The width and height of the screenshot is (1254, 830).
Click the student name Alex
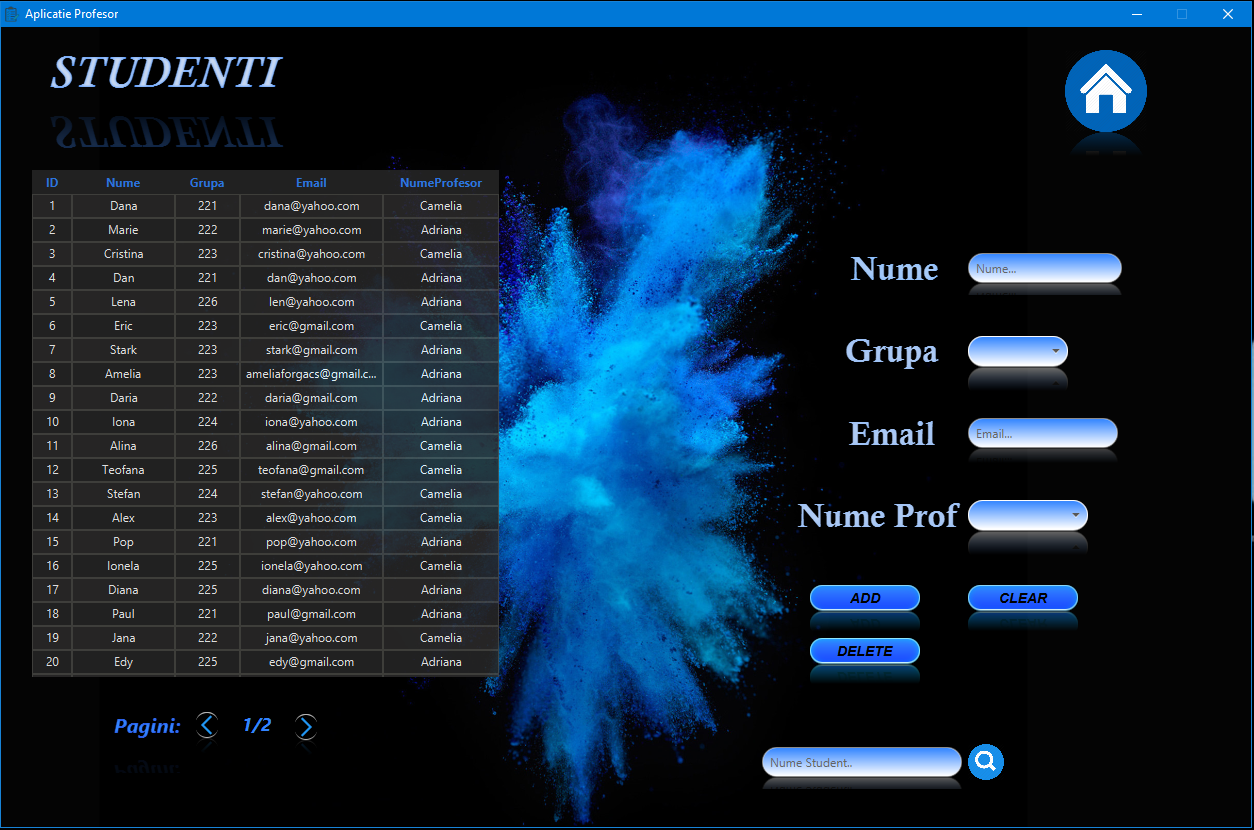tap(123, 518)
